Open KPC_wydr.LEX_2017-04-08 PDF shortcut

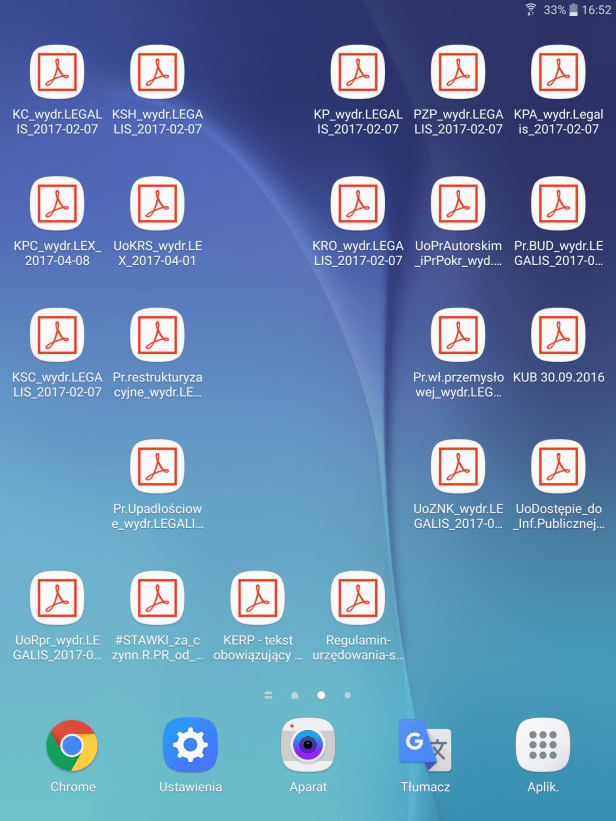[57, 204]
